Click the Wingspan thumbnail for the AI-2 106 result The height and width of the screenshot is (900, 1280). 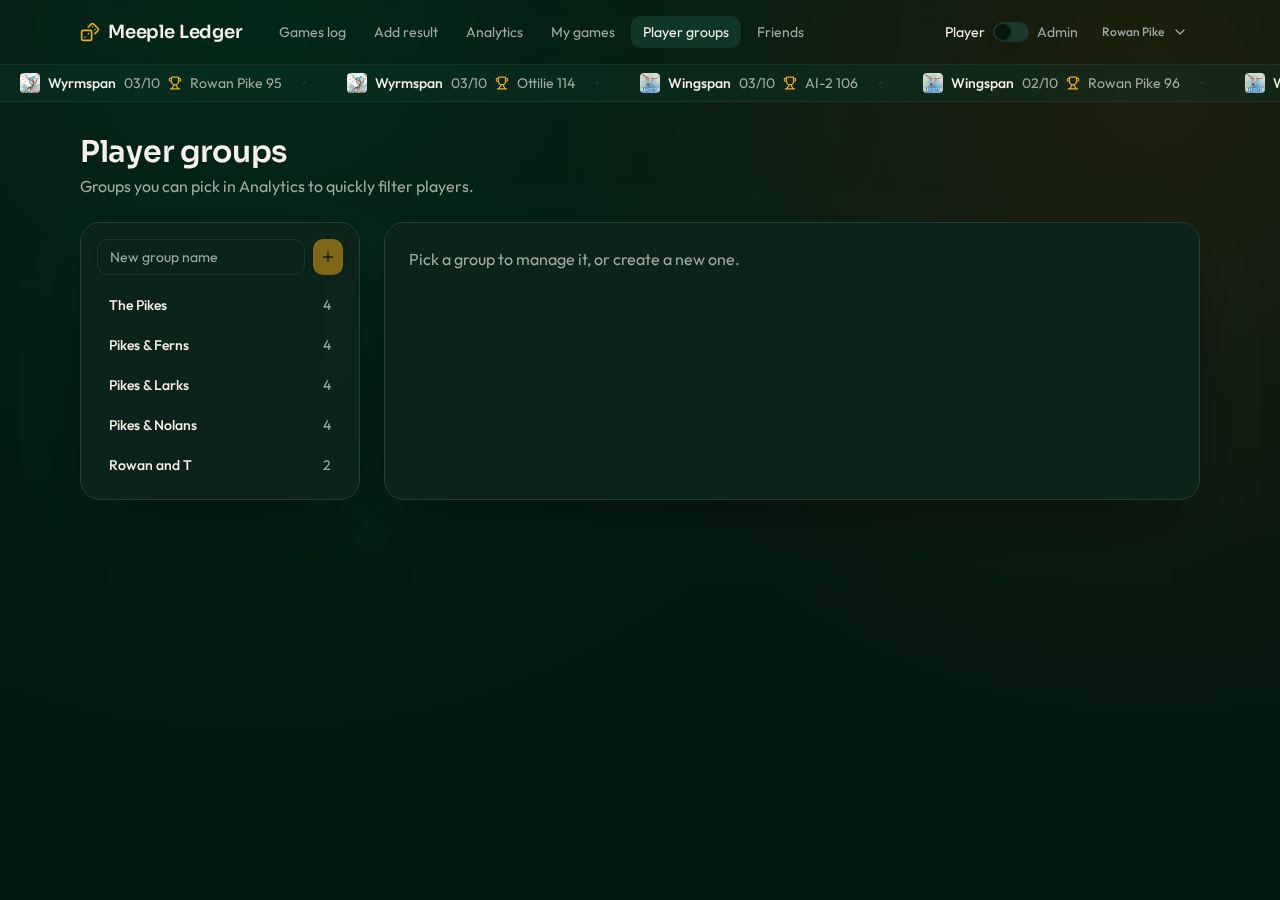click(650, 83)
